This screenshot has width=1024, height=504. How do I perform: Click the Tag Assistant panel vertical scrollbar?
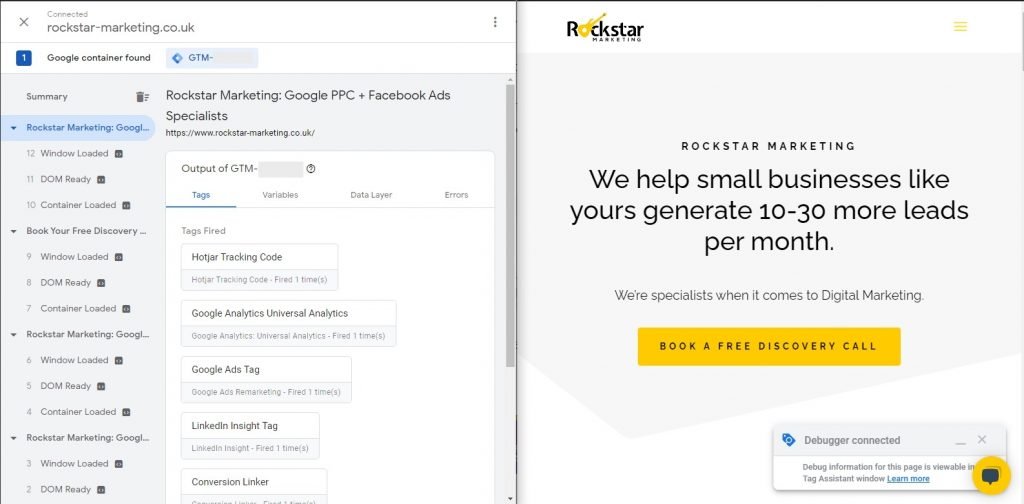pyautogui.click(x=510, y=225)
